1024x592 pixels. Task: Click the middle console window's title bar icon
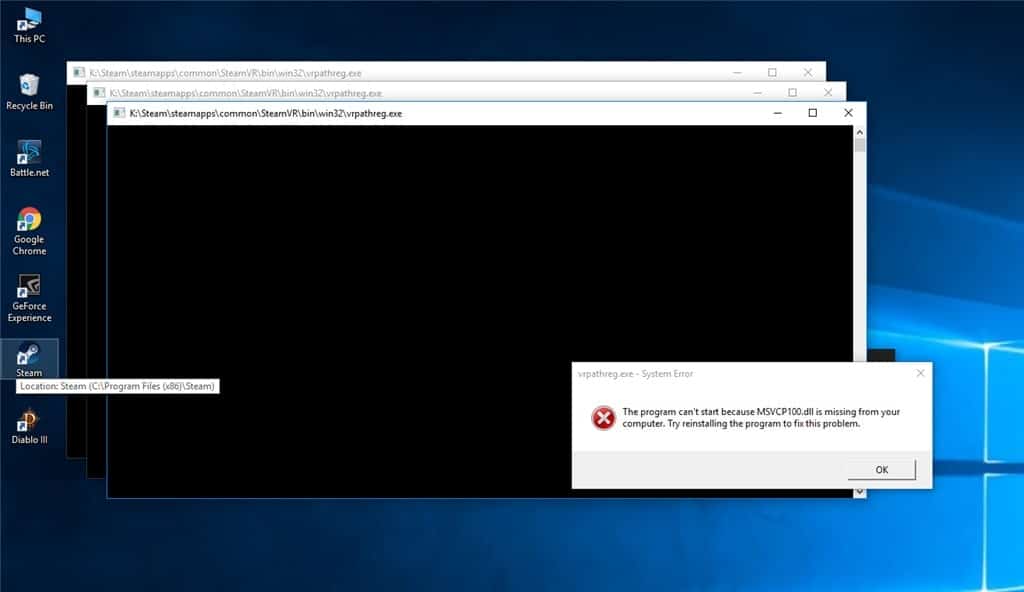tap(99, 93)
